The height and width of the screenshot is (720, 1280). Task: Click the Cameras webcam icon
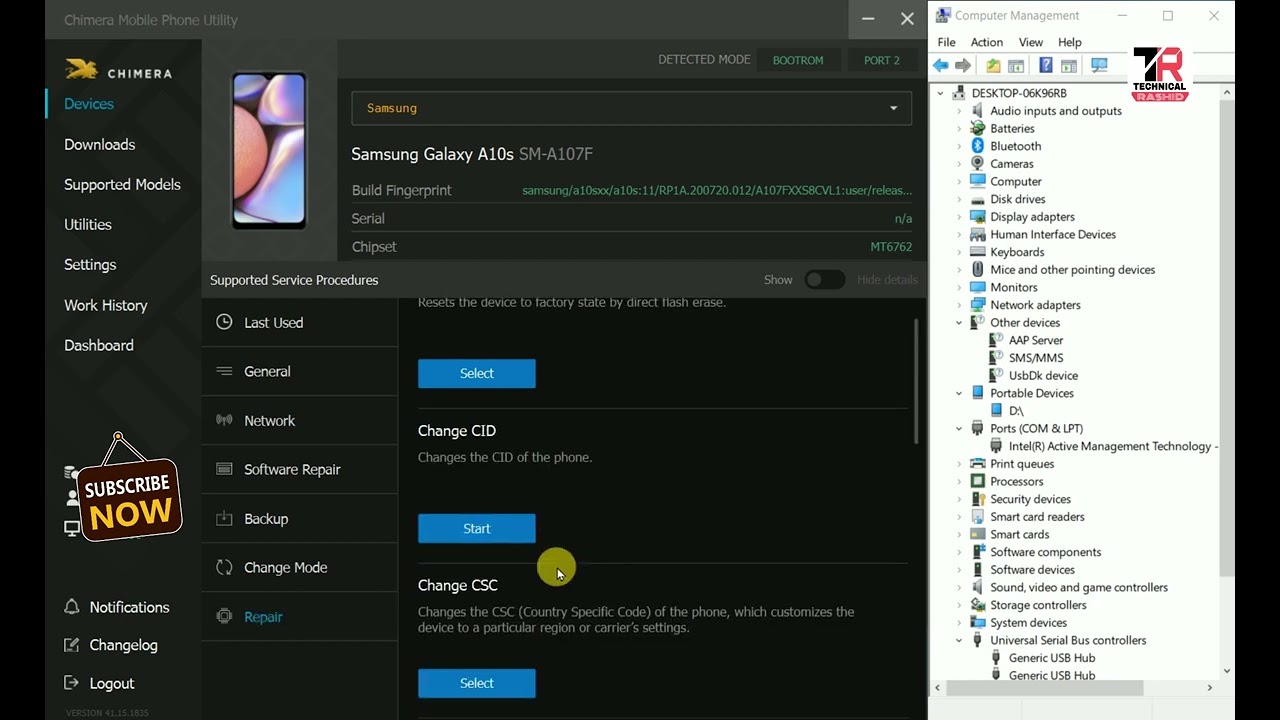tap(978, 164)
